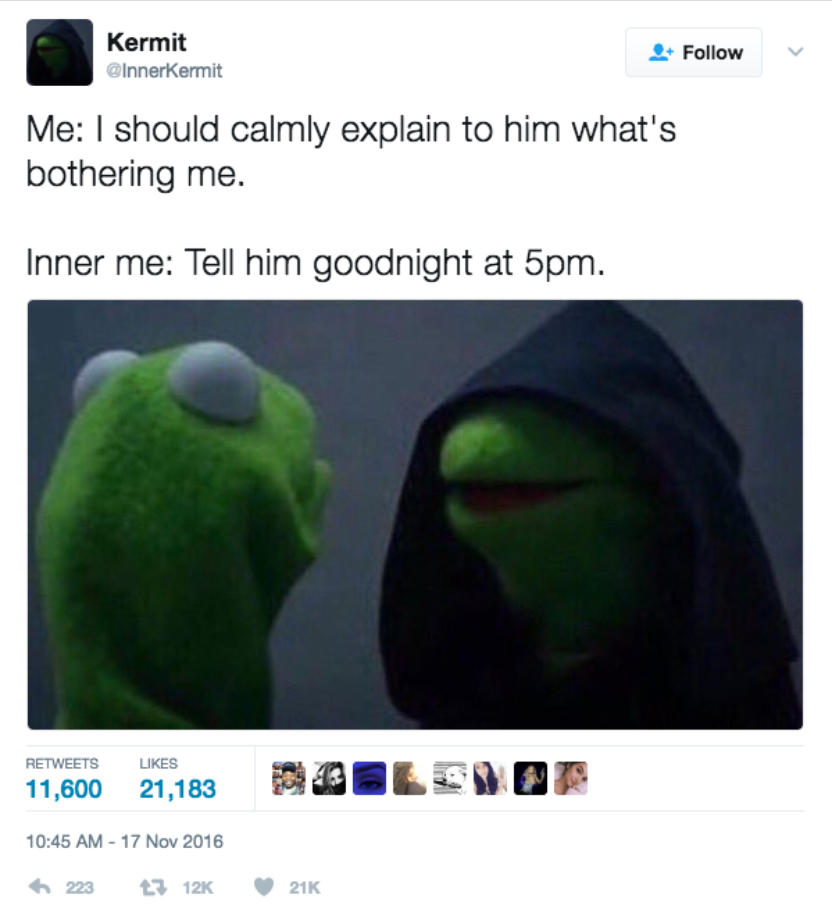Screen dimensions: 832x913
Task: Expand the tweet options chevron menu
Action: (795, 52)
